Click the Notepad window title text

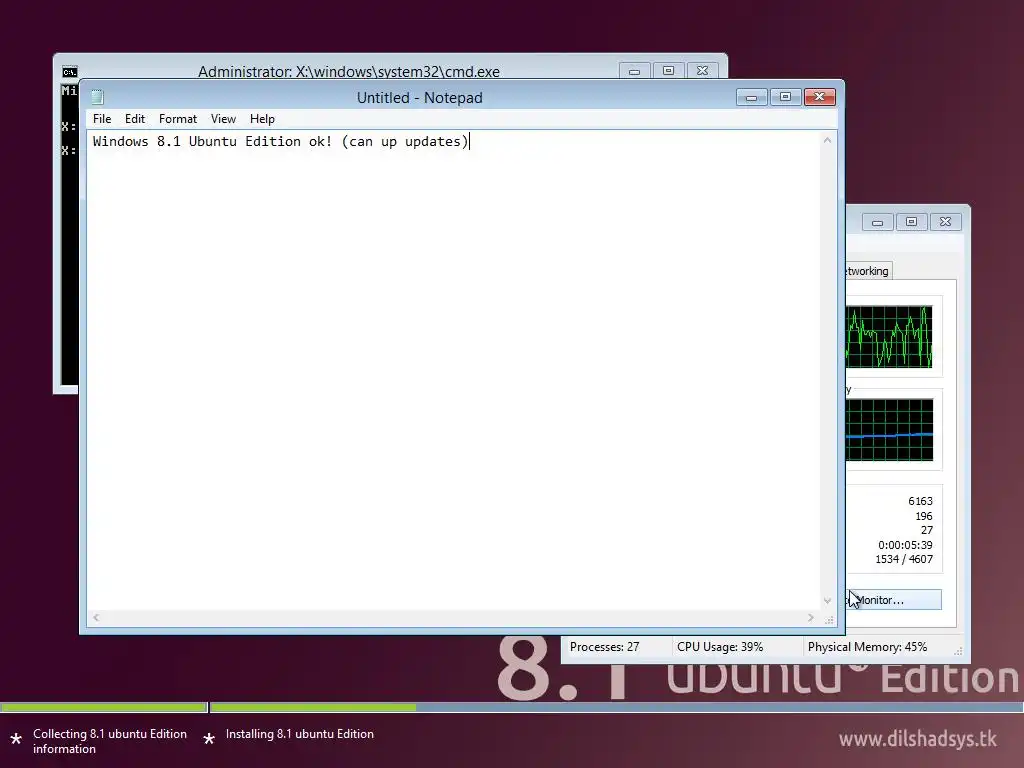click(x=419, y=98)
